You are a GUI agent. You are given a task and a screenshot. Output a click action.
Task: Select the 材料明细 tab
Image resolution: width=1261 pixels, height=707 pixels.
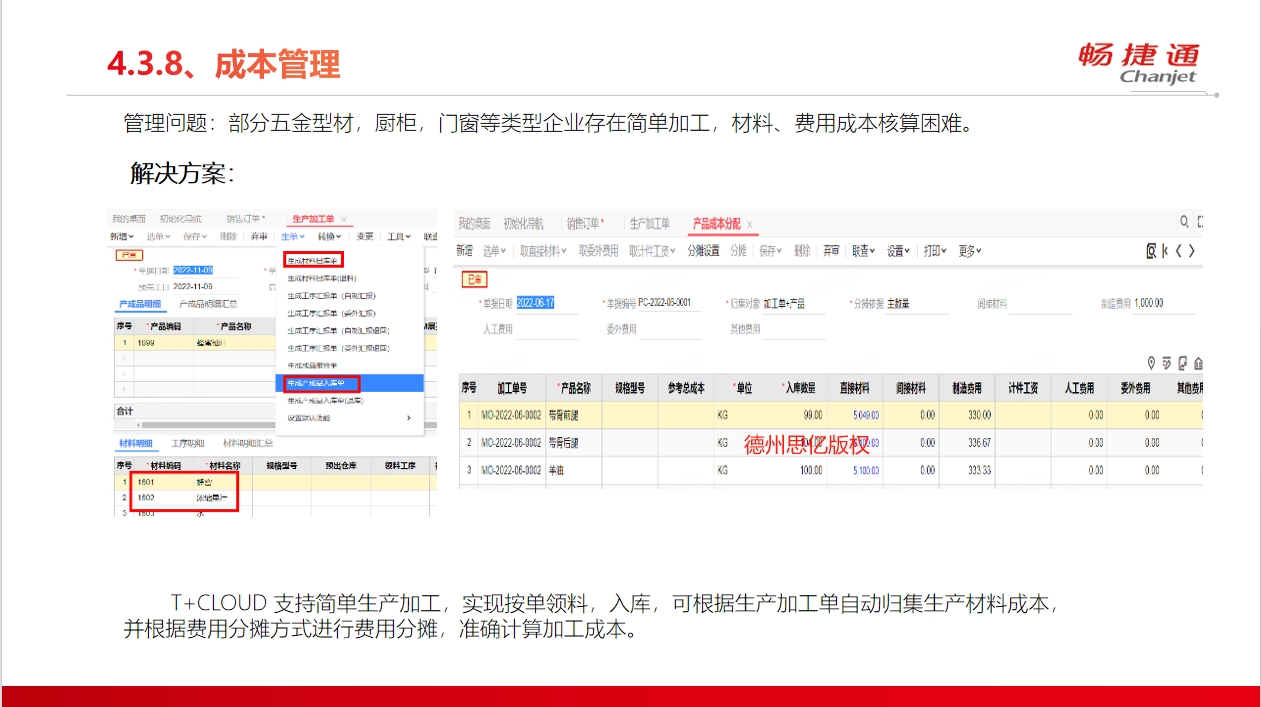tap(136, 443)
